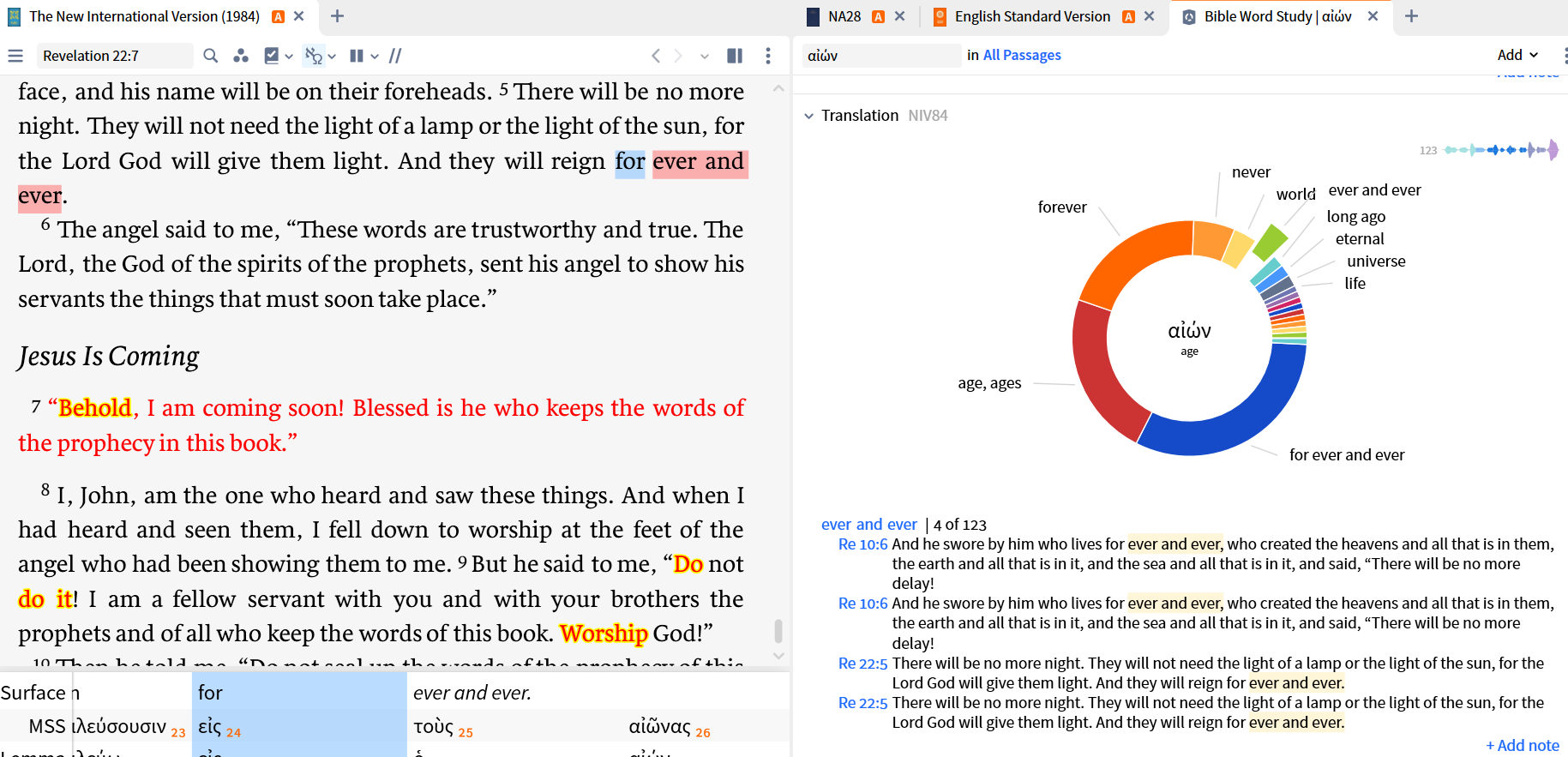The width and height of the screenshot is (1568, 757).
Task: Open the navigation history dropdown chevron
Action: point(705,57)
